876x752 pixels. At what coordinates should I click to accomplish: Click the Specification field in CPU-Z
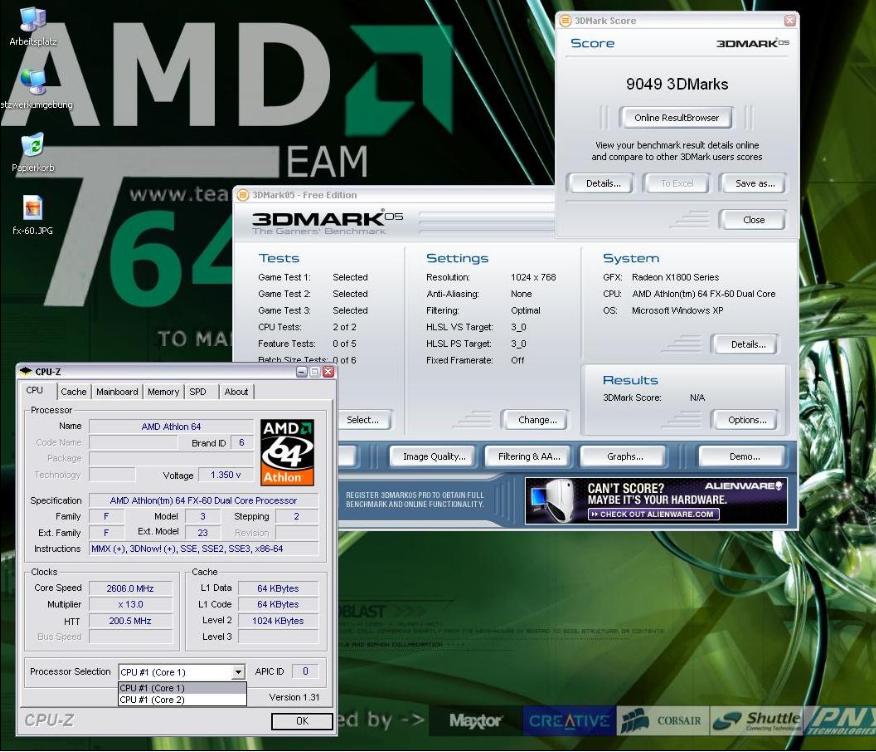(203, 501)
